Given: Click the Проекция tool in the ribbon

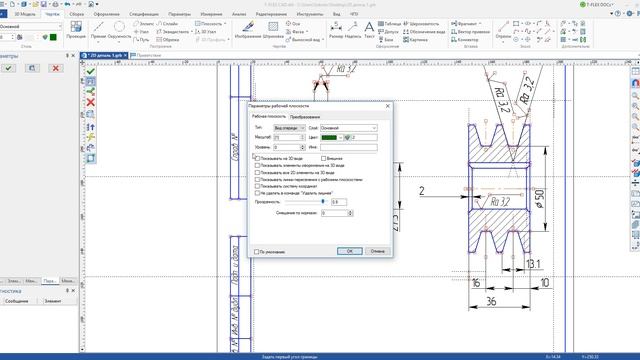Looking at the screenshot, I should tap(76, 30).
